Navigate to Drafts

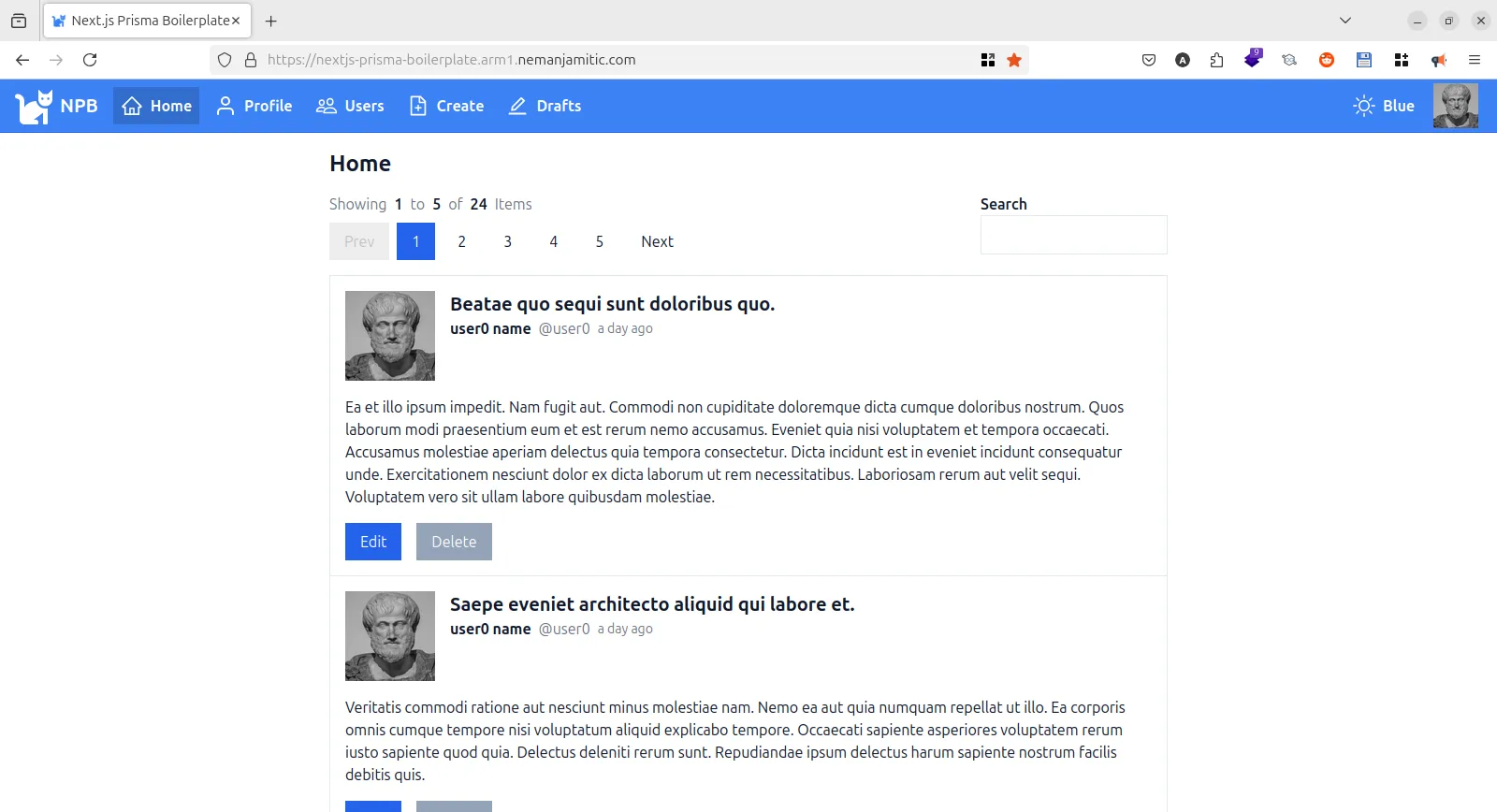545,106
